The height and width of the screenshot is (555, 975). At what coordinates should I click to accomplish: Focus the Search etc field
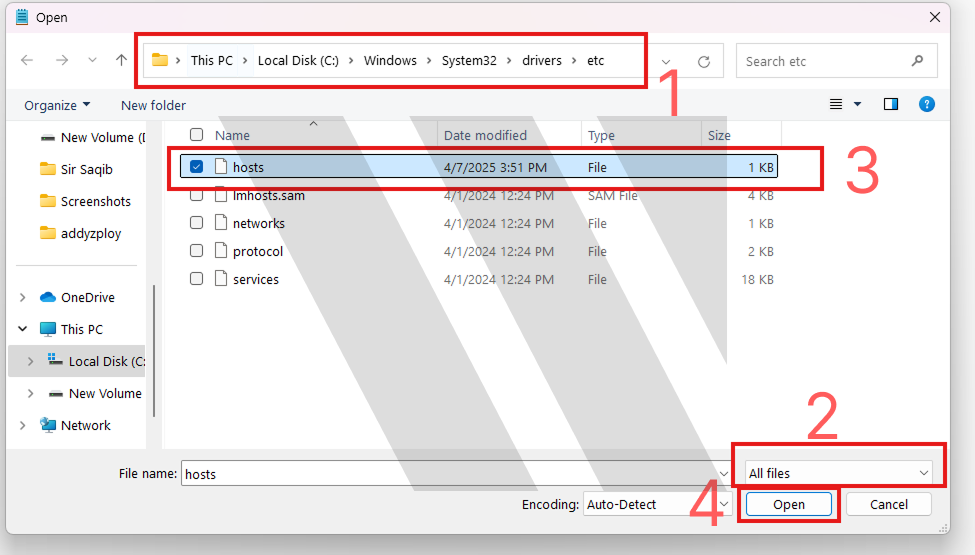(836, 61)
